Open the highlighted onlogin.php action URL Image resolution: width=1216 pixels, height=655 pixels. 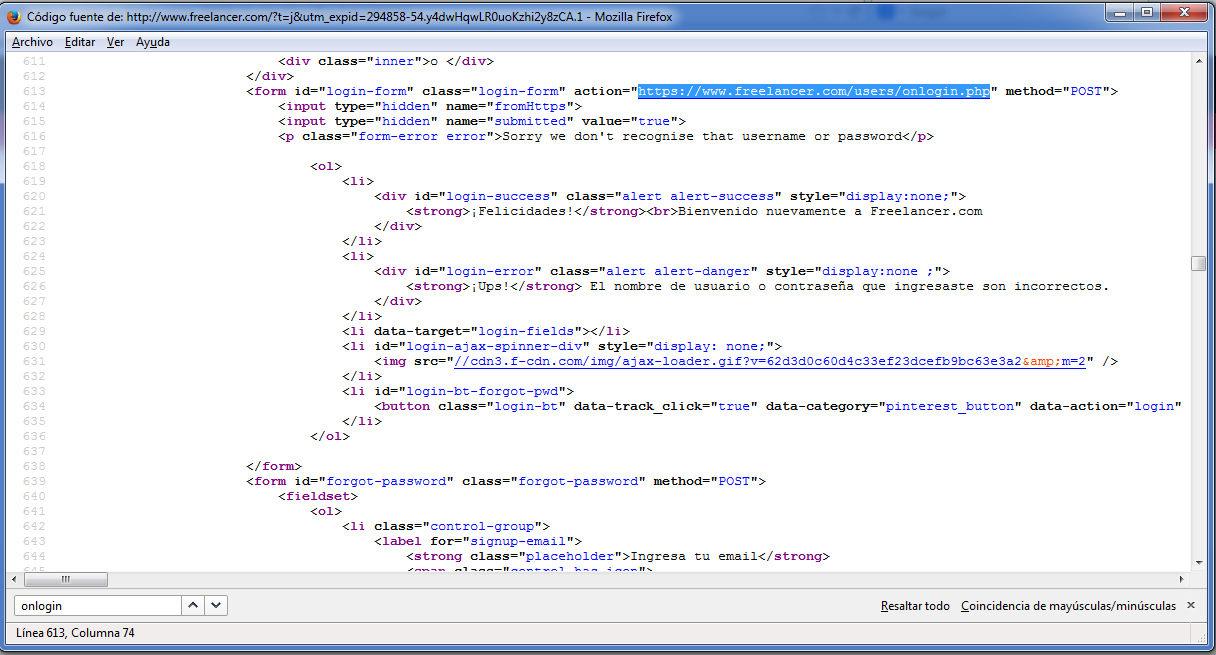tap(814, 91)
